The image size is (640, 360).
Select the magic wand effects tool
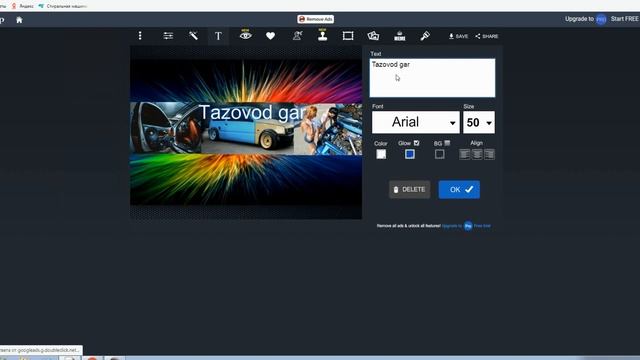[x=193, y=36]
